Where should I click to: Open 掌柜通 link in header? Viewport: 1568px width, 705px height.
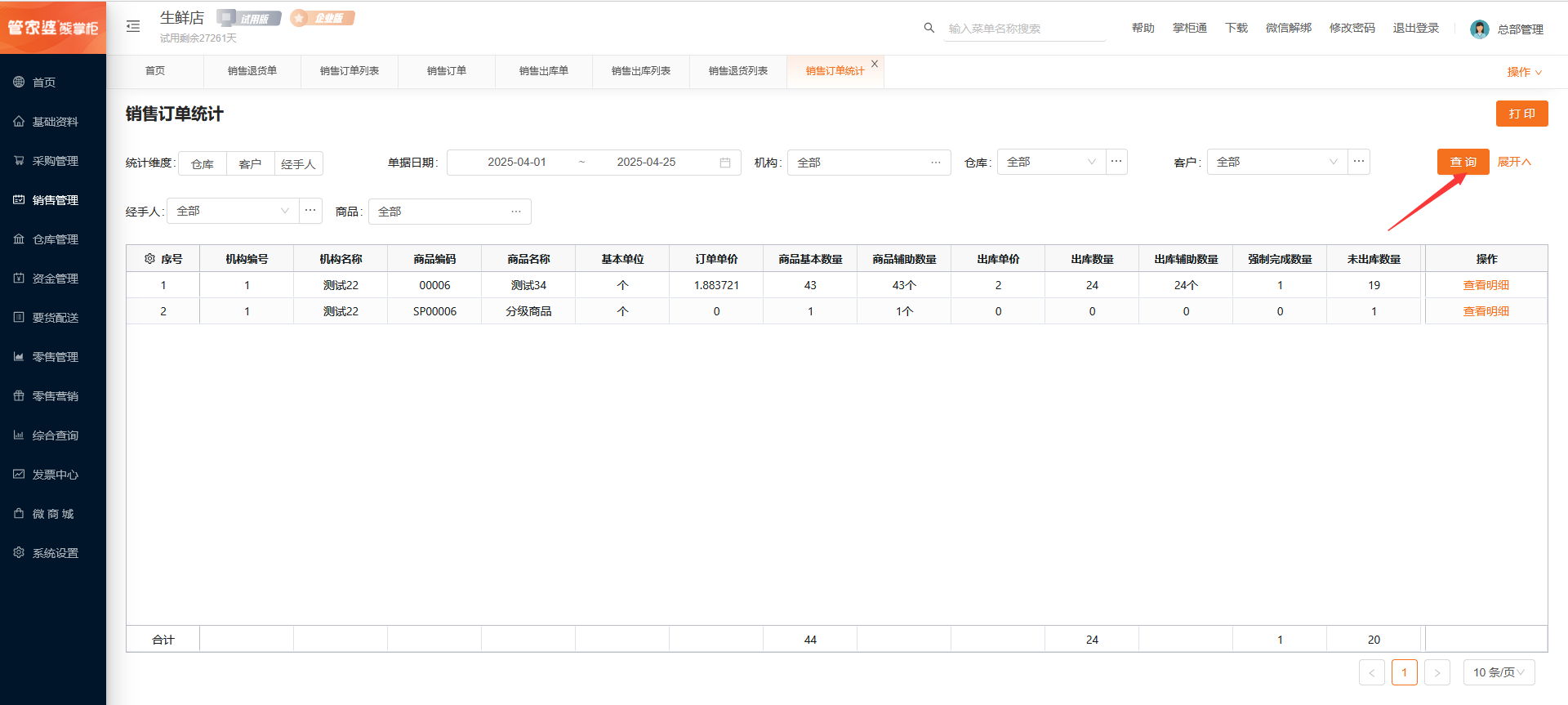click(x=1190, y=28)
